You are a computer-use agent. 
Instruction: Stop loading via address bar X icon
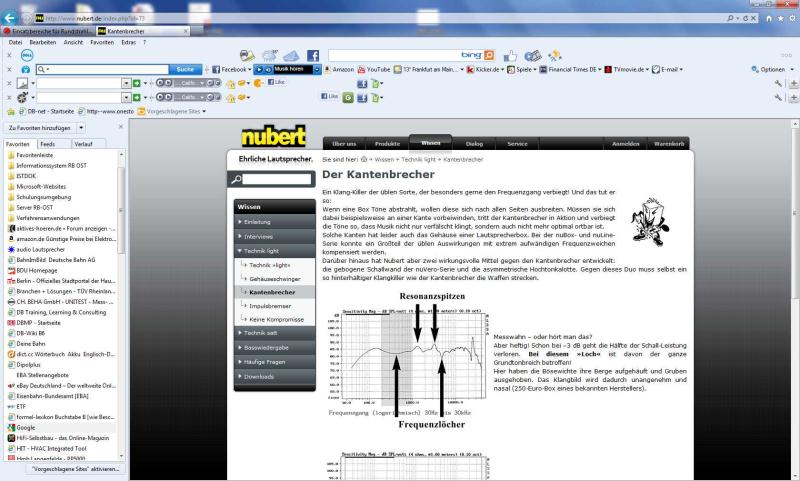[x=753, y=18]
